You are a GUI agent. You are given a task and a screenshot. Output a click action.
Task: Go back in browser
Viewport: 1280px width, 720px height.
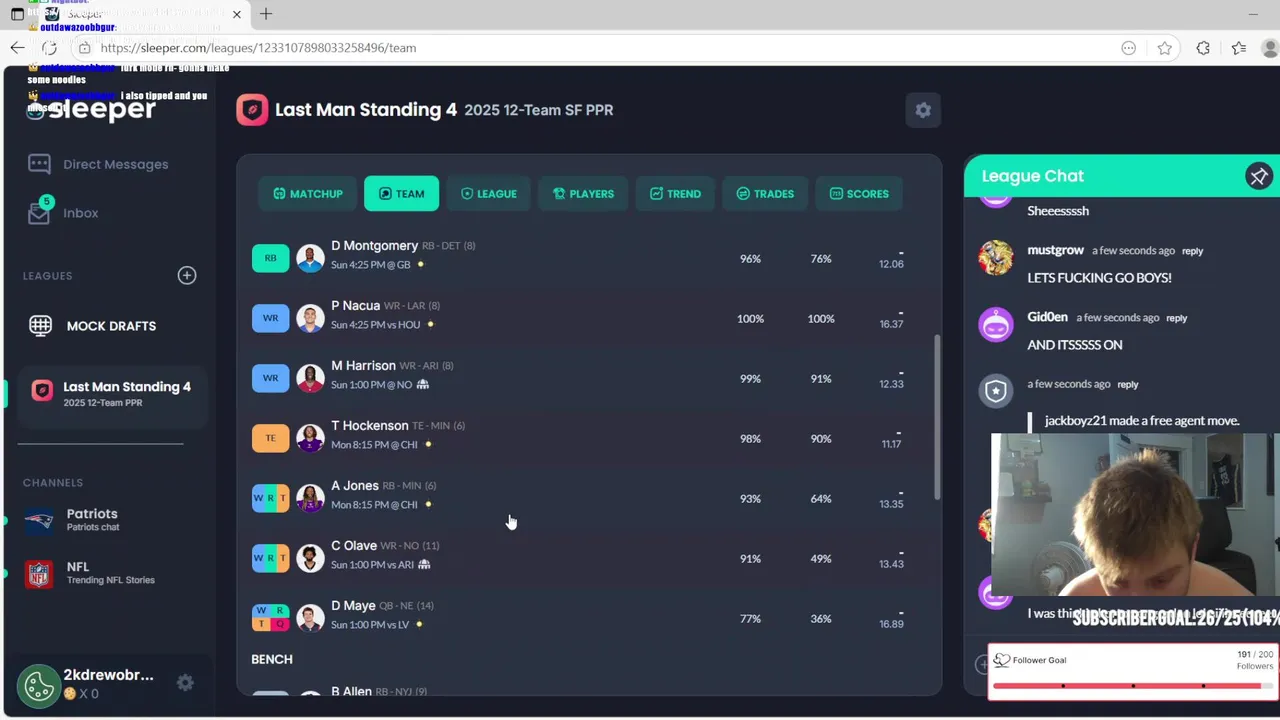(17, 48)
